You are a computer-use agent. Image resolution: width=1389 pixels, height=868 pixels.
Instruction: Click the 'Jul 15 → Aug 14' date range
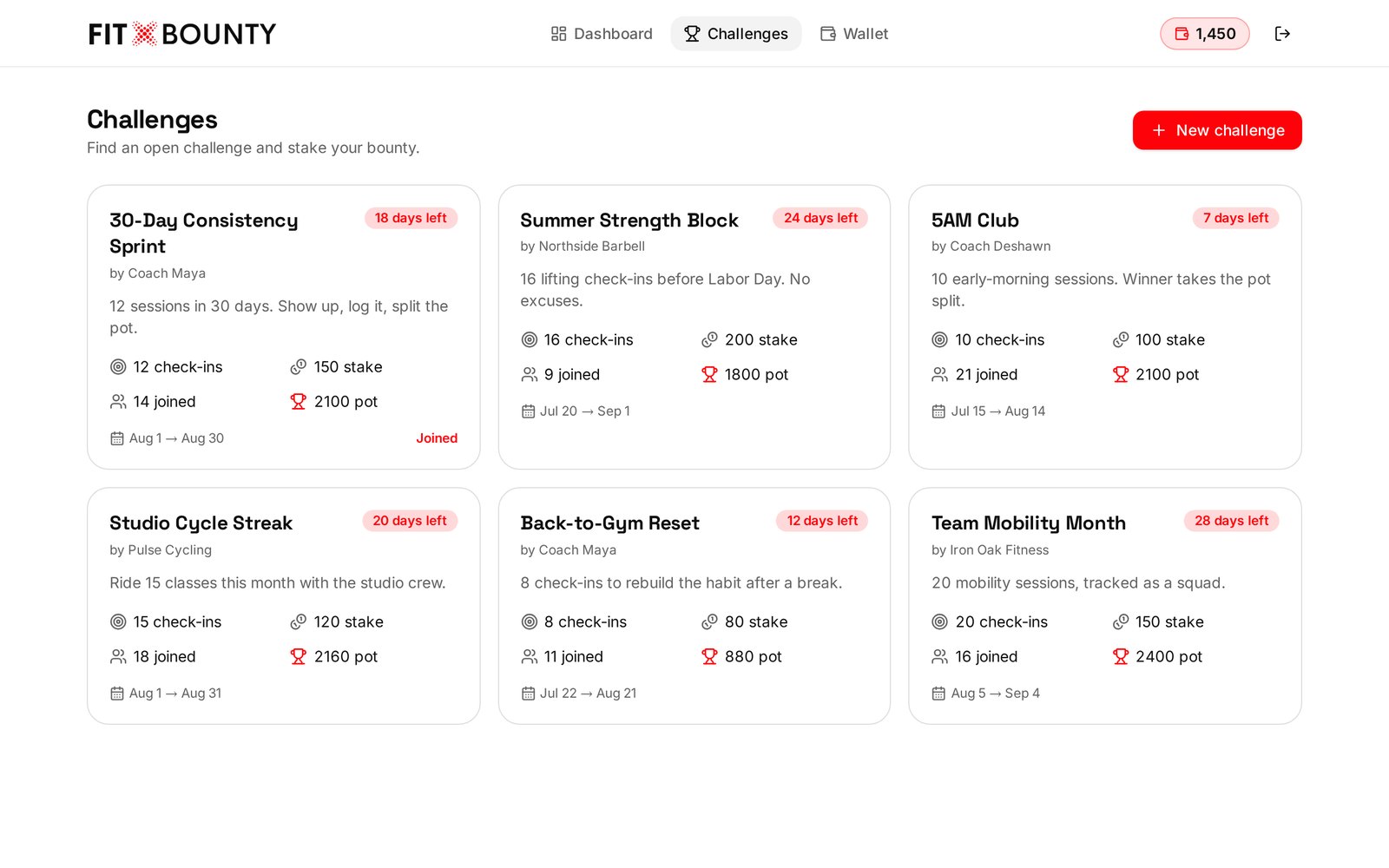click(x=998, y=411)
